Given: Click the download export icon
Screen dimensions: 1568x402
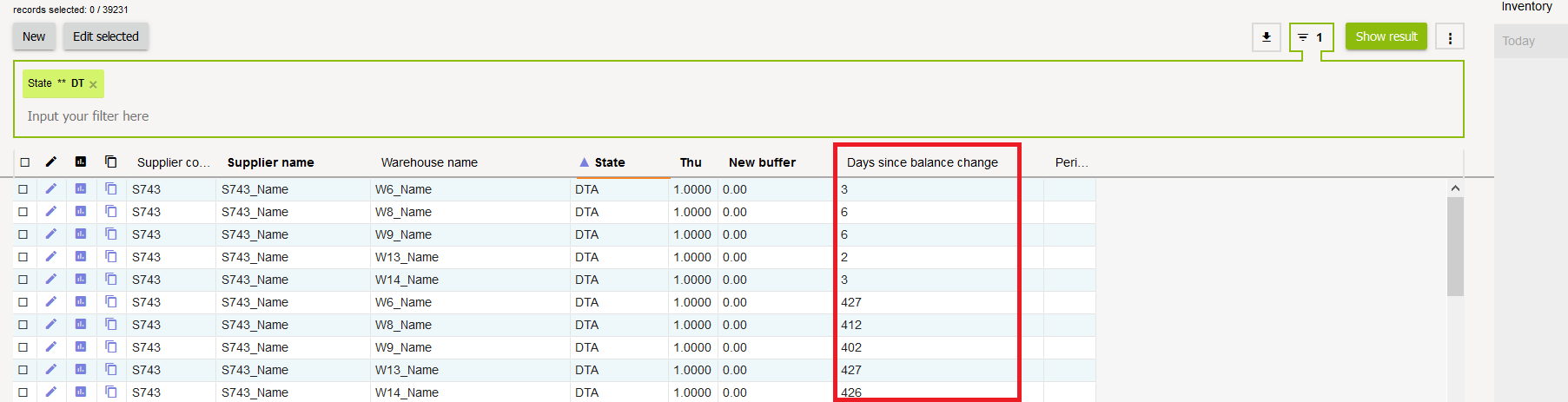Looking at the screenshot, I should click(x=1266, y=37).
